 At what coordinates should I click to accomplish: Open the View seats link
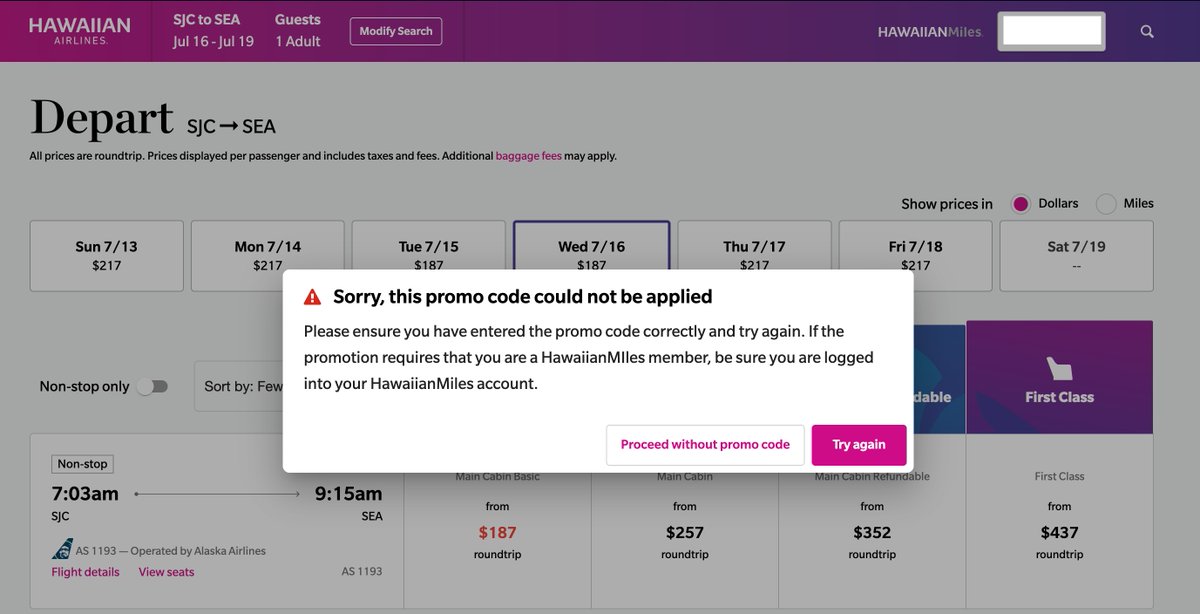[166, 572]
